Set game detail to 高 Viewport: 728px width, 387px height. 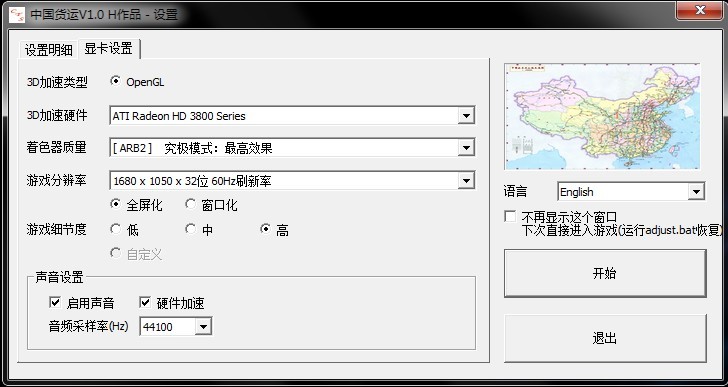tap(265, 229)
